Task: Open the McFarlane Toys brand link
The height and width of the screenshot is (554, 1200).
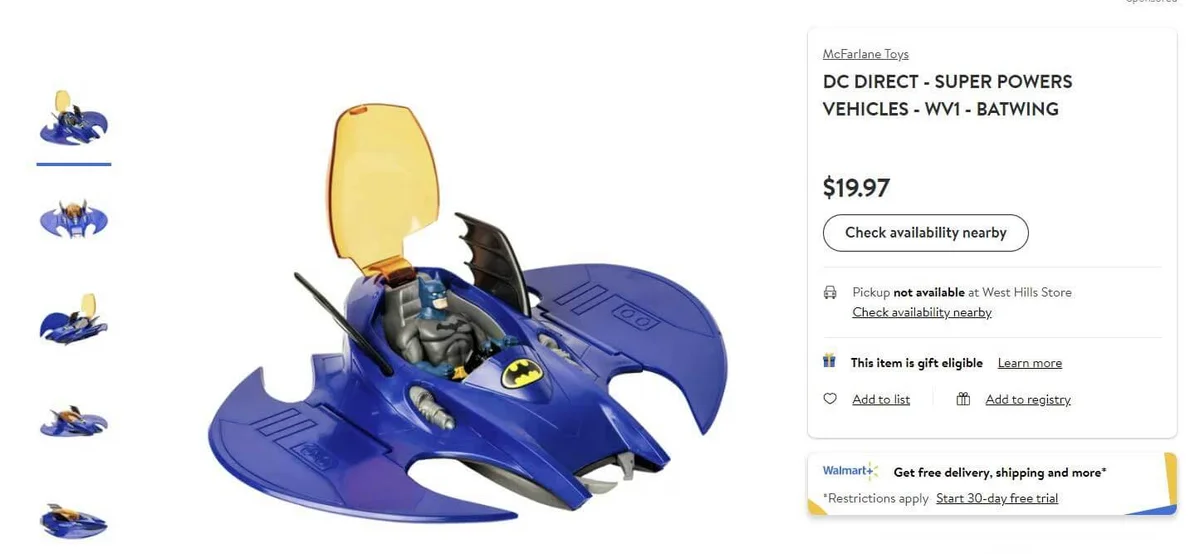Action: [865, 54]
